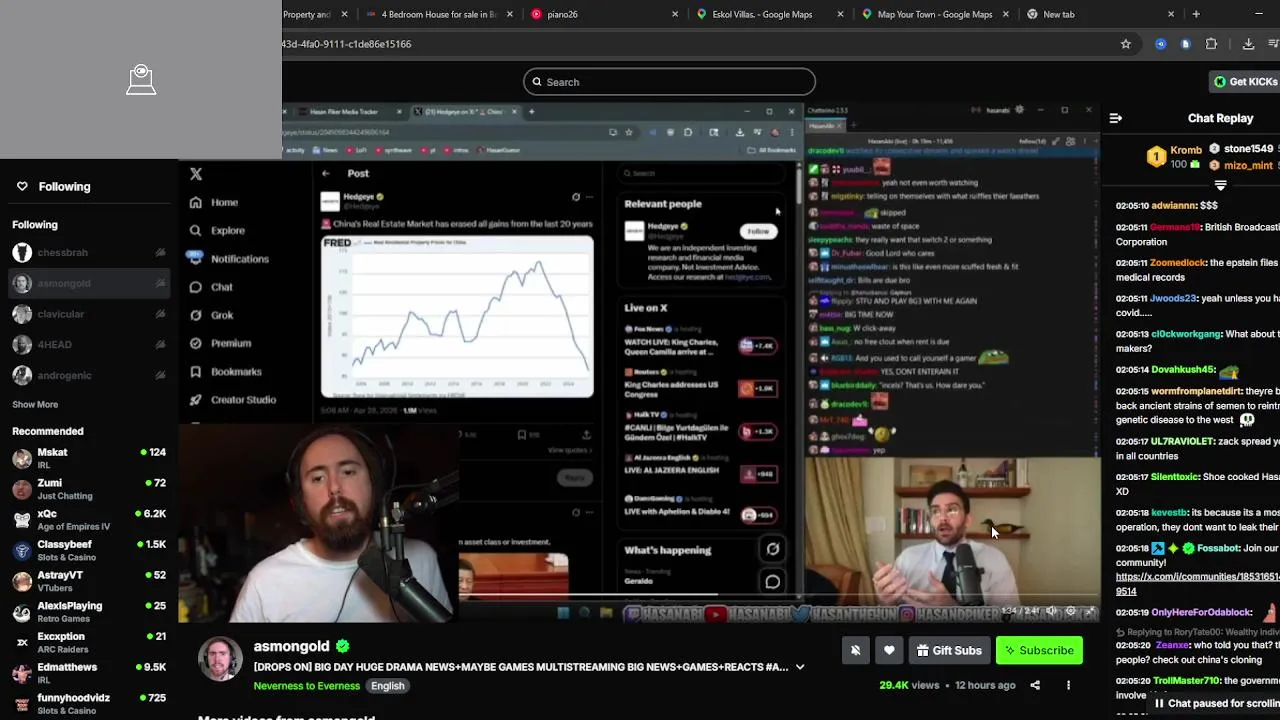Open recommended channel Zumi

pyautogui.click(x=88, y=489)
